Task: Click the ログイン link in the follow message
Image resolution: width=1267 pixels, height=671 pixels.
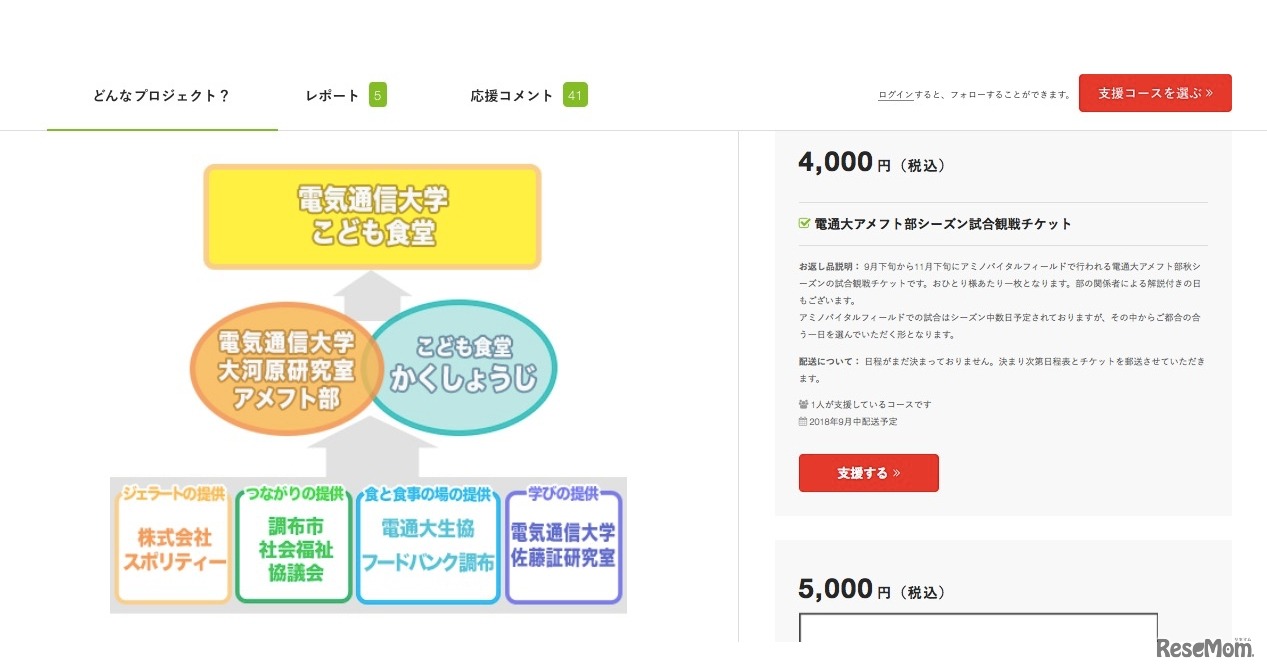Action: [893, 93]
